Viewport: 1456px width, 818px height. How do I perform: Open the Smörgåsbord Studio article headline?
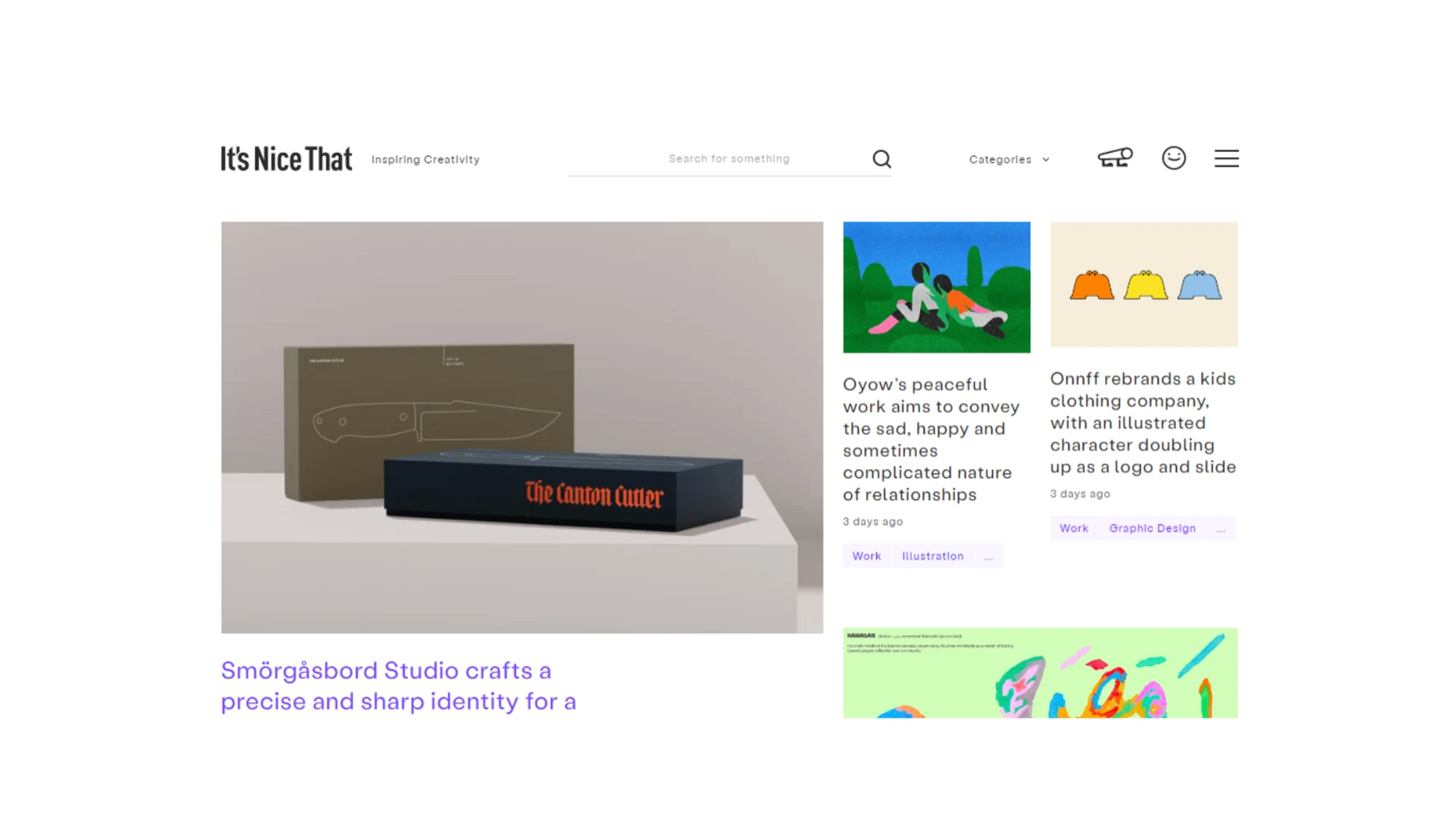(x=399, y=686)
